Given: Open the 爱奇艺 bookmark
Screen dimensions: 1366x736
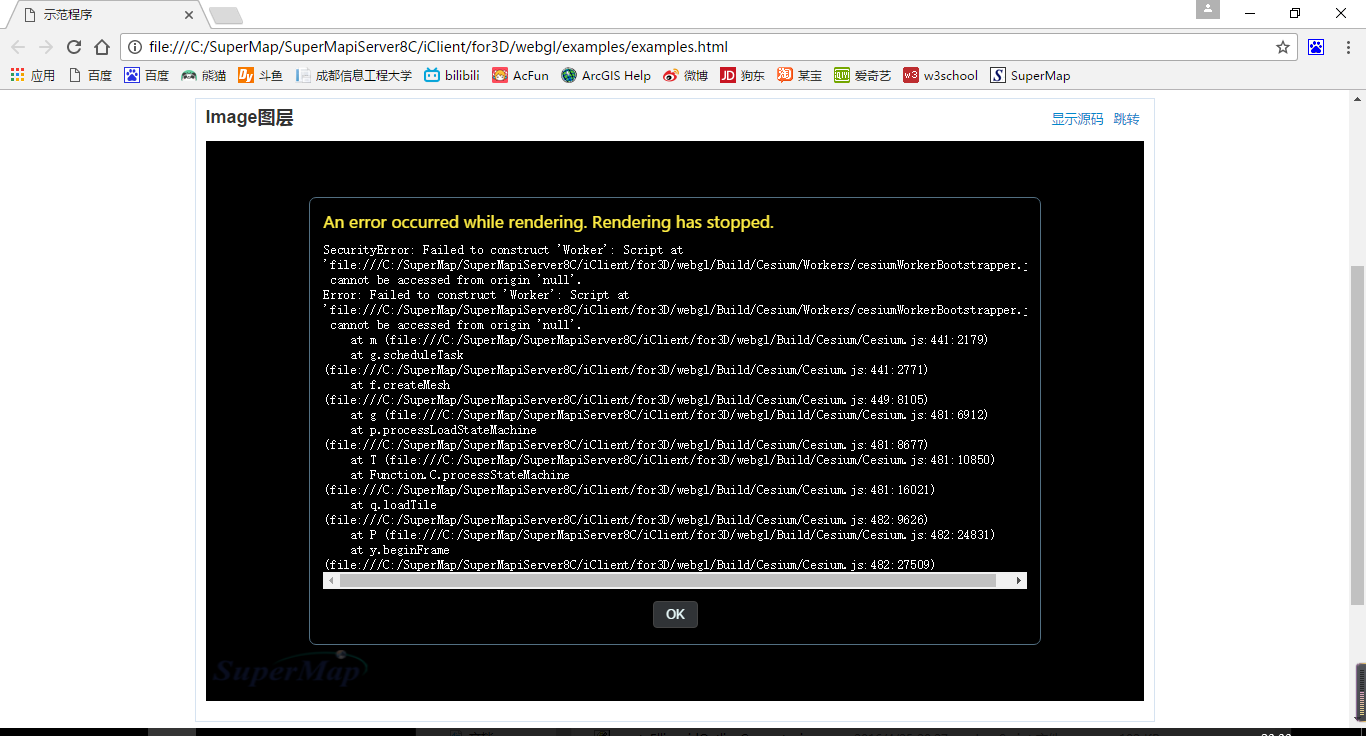Looking at the screenshot, I should [x=862, y=75].
